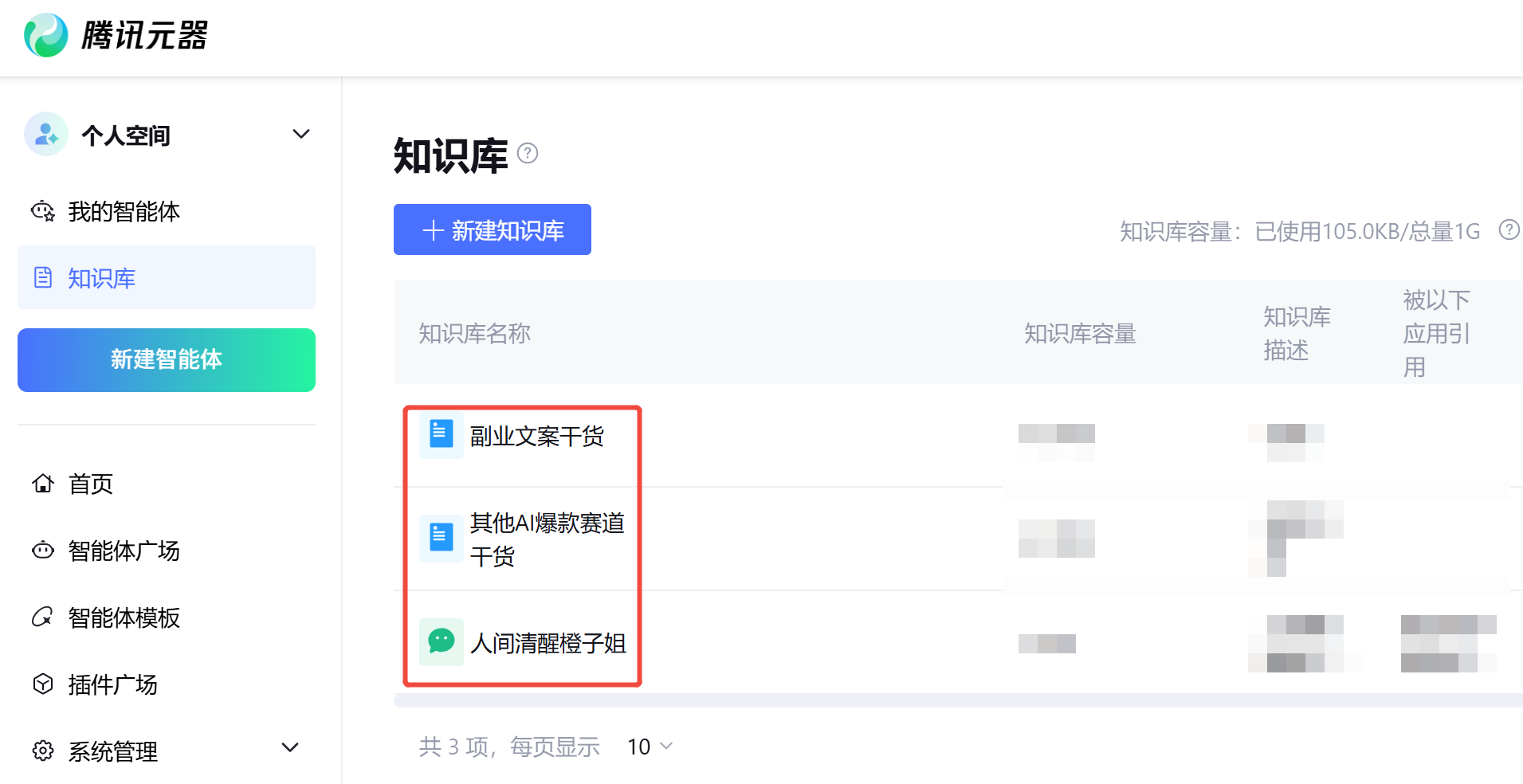The height and width of the screenshot is (784, 1523).
Task: Click the 插件广场 cube icon
Action: pos(43,684)
